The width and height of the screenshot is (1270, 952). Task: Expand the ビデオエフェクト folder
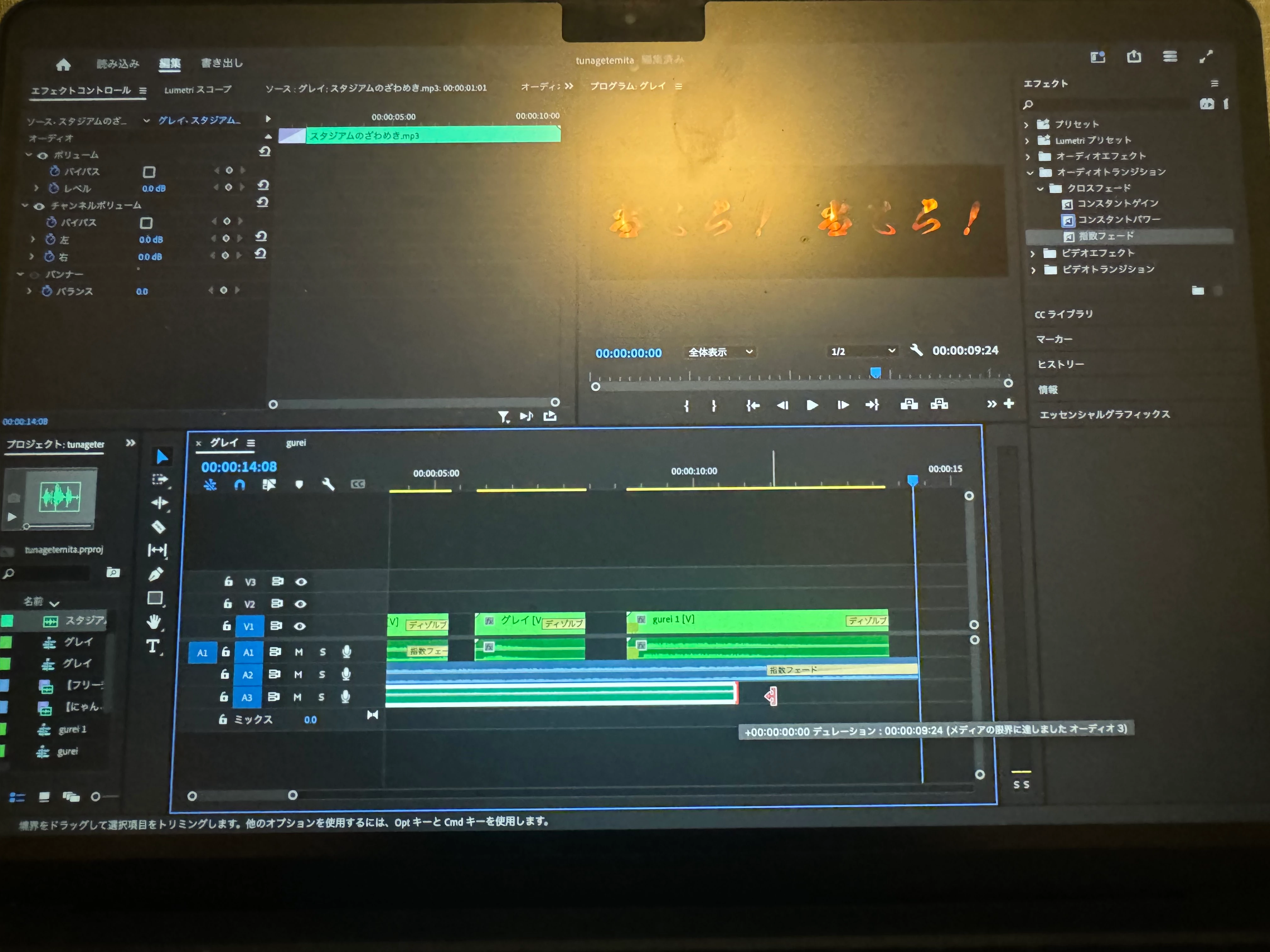coord(1032,253)
